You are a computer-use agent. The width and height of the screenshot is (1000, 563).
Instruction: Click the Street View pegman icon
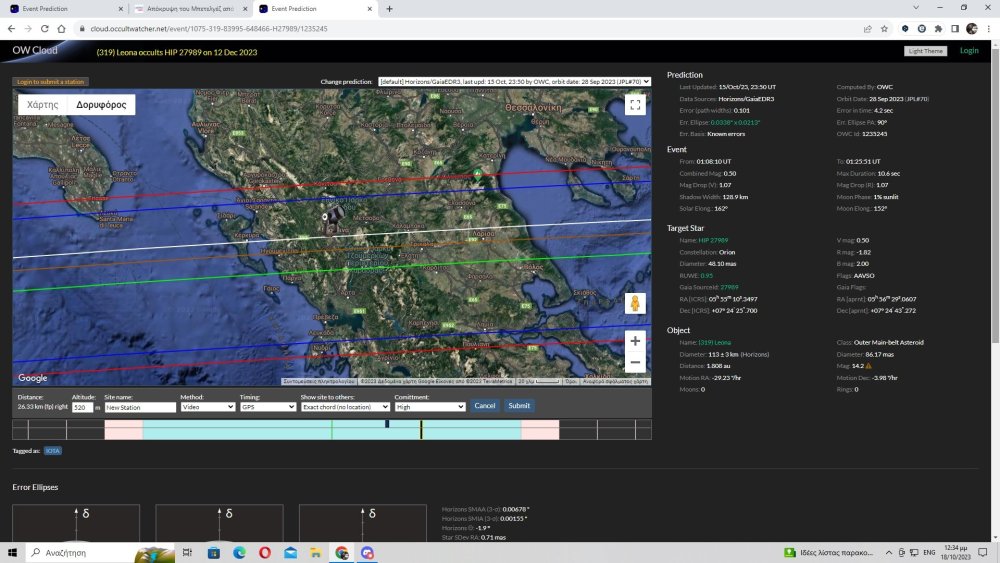click(634, 303)
